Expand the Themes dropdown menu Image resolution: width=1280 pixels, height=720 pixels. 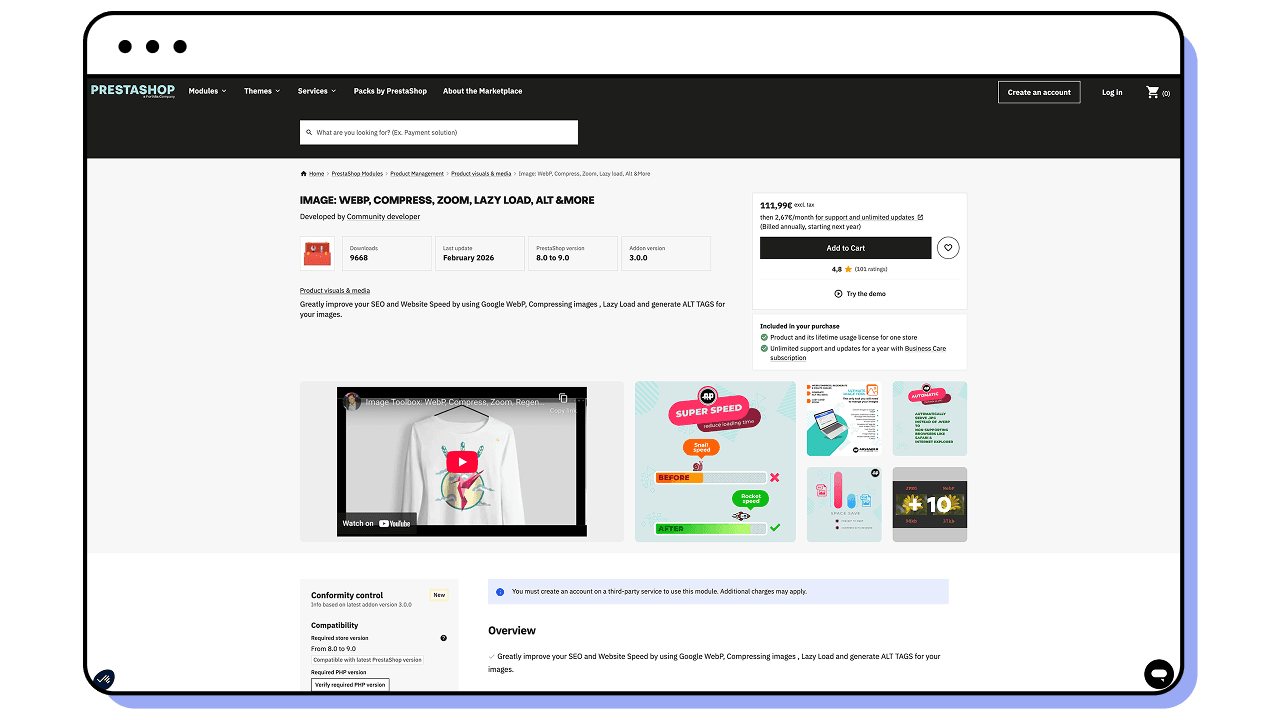click(262, 91)
